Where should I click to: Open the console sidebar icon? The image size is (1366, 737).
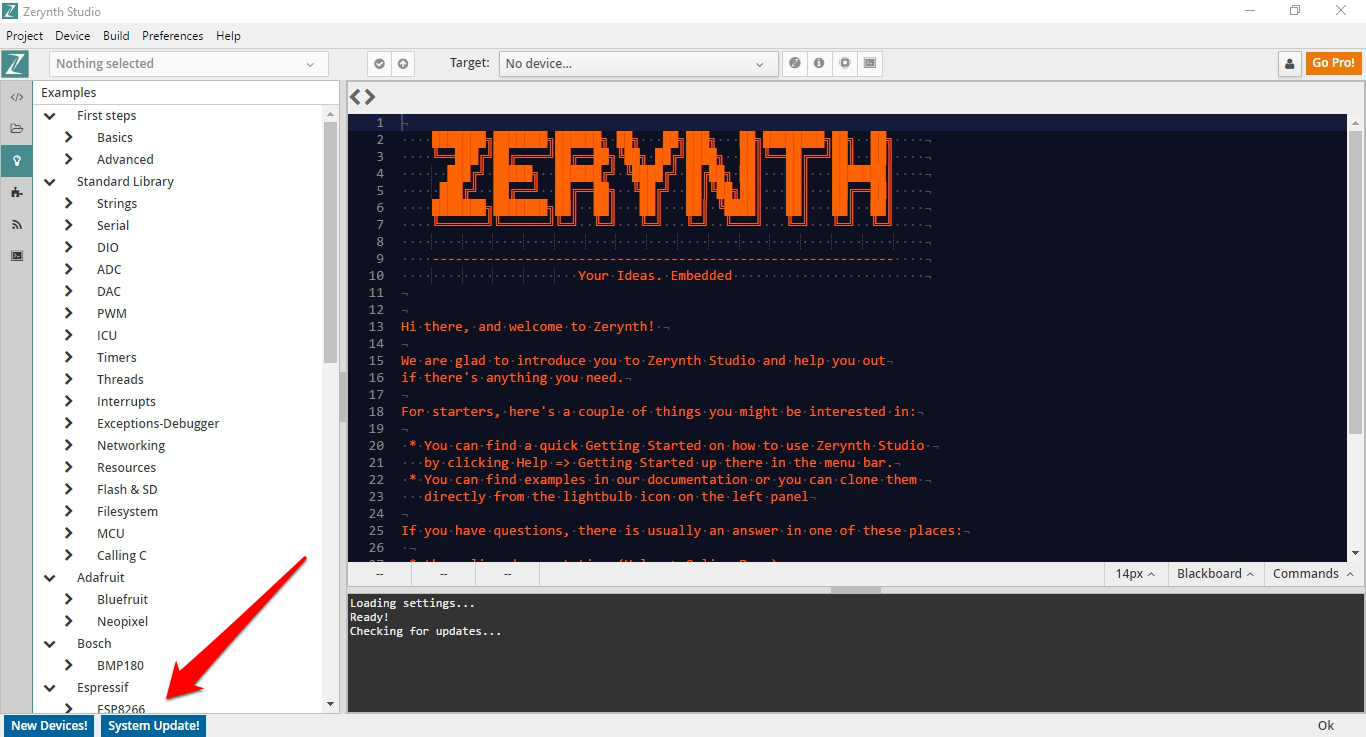pyautogui.click(x=16, y=256)
